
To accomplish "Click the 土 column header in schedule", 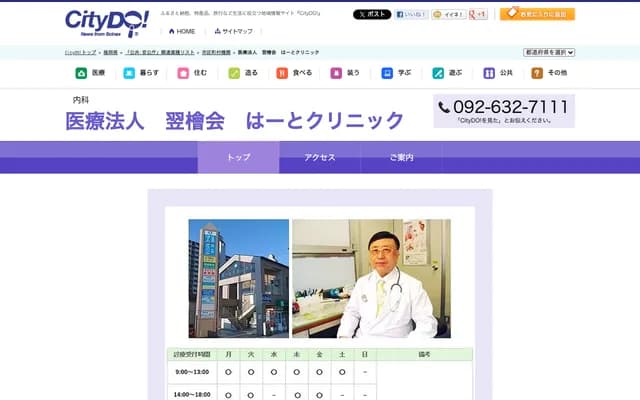I will coord(342,354).
